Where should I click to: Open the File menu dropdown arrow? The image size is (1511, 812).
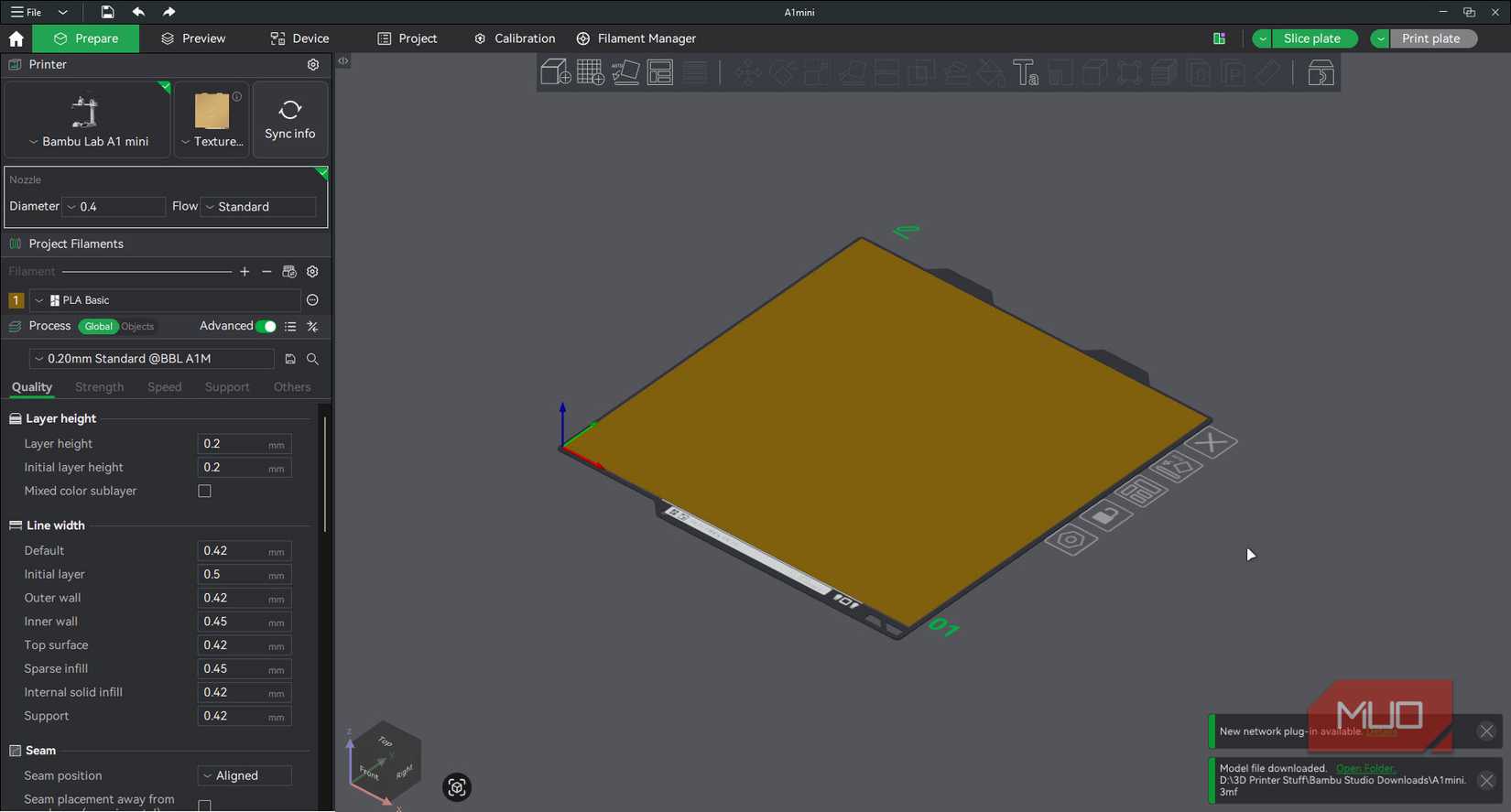click(62, 12)
